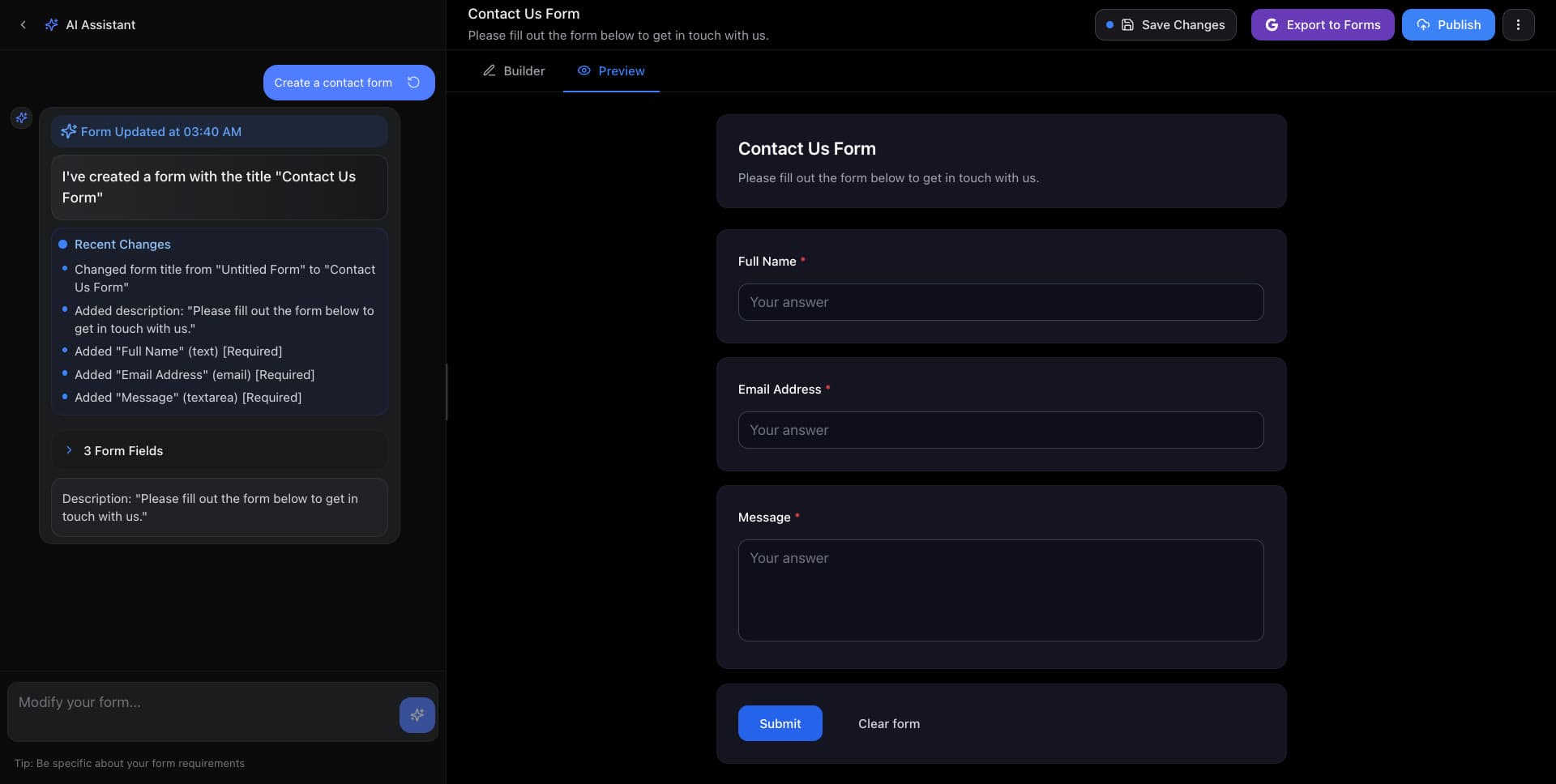This screenshot has height=784, width=1556.
Task: Click the AI Assistant sparkle icon in header
Action: [x=51, y=25]
